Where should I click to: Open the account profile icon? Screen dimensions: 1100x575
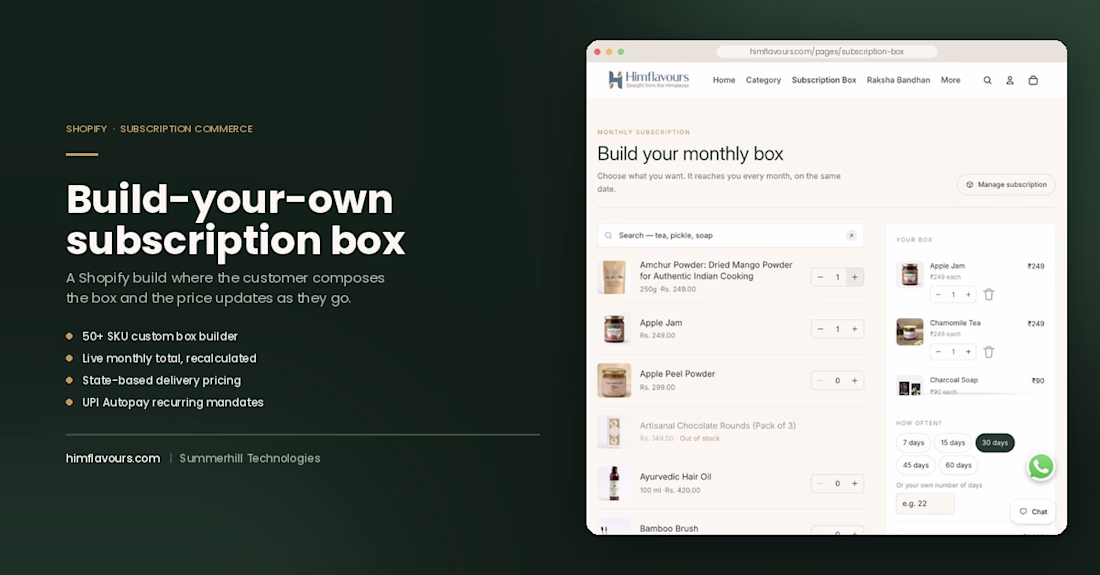(1010, 81)
